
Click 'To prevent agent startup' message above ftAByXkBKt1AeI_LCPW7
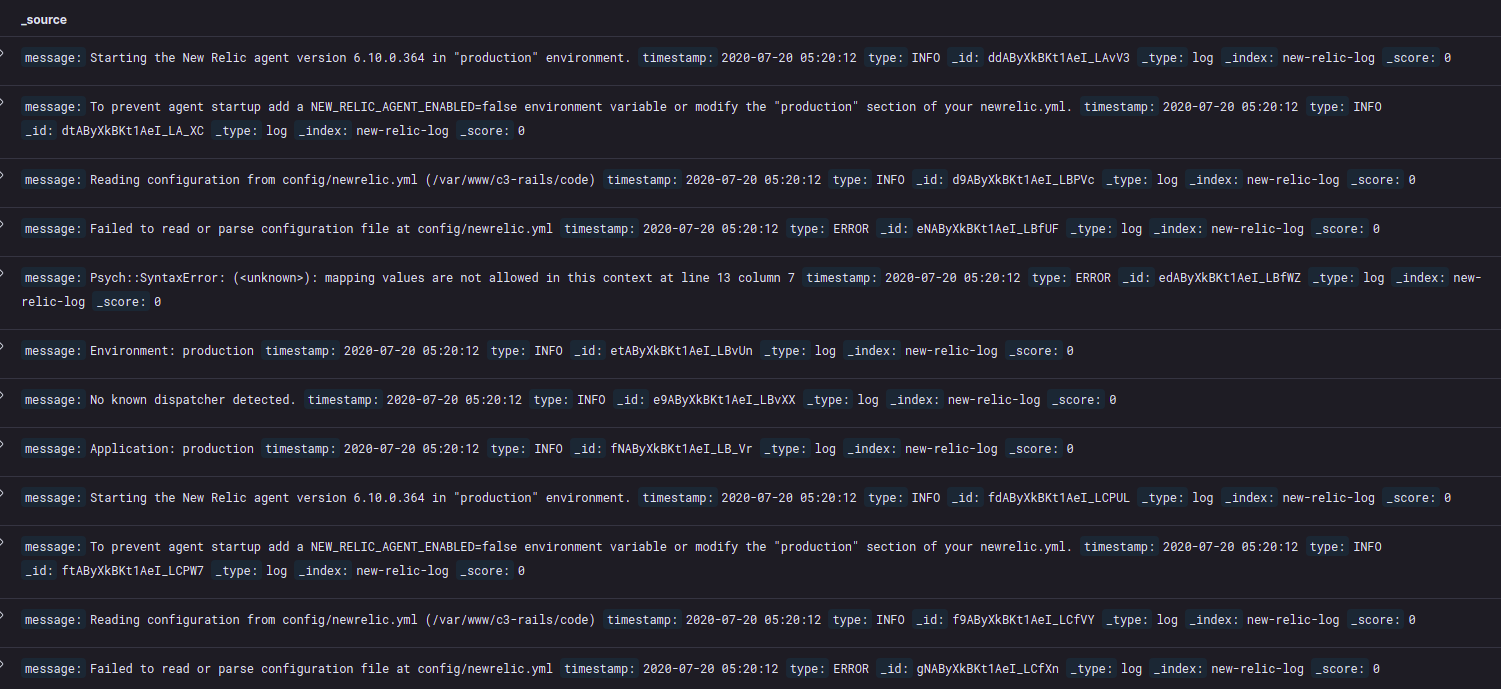[x=581, y=547]
